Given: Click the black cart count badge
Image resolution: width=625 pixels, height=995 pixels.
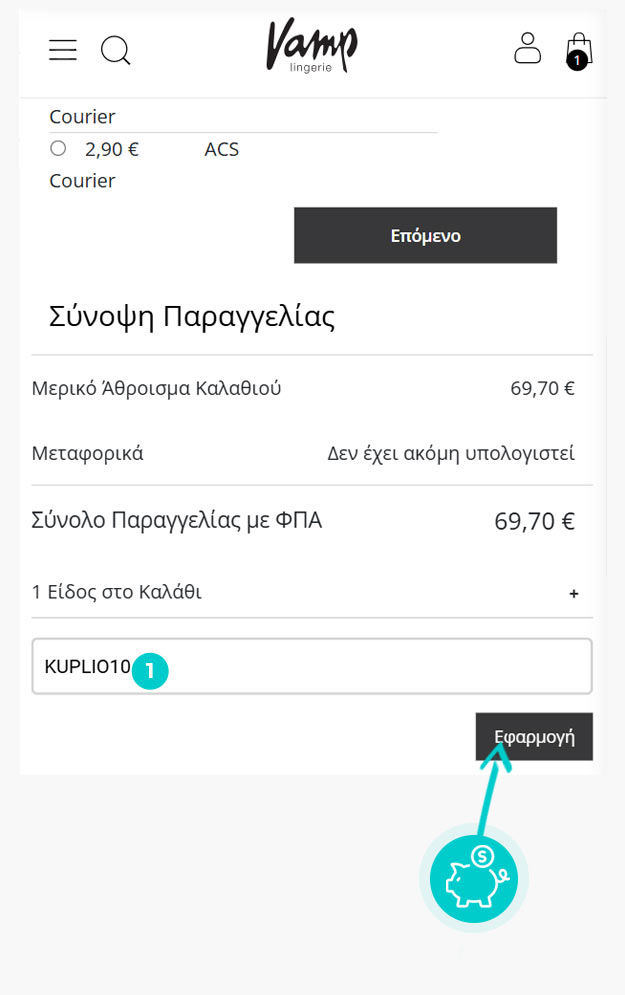Looking at the screenshot, I should point(576,61).
